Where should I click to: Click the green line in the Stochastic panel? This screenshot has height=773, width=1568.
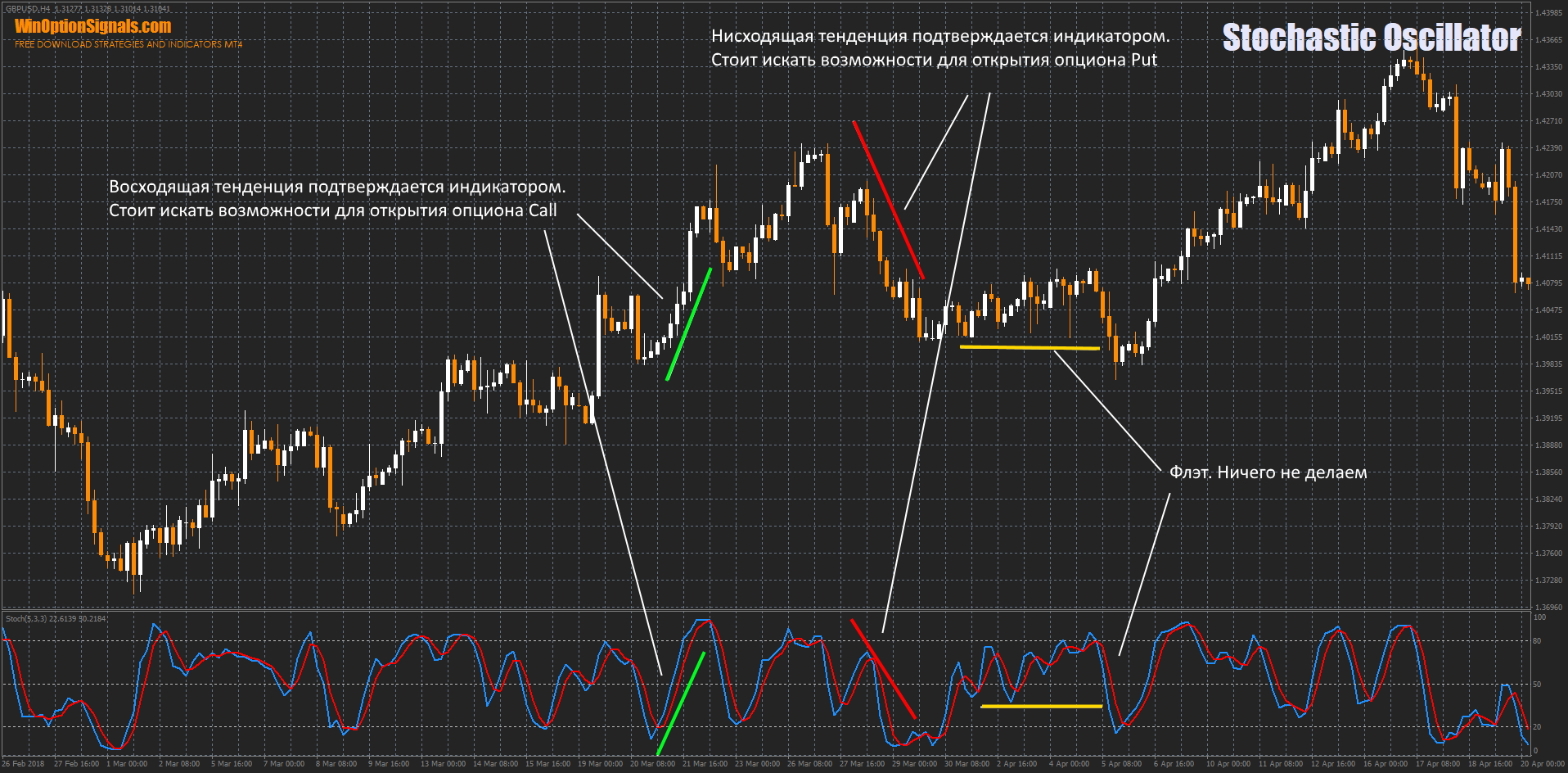tap(681, 703)
